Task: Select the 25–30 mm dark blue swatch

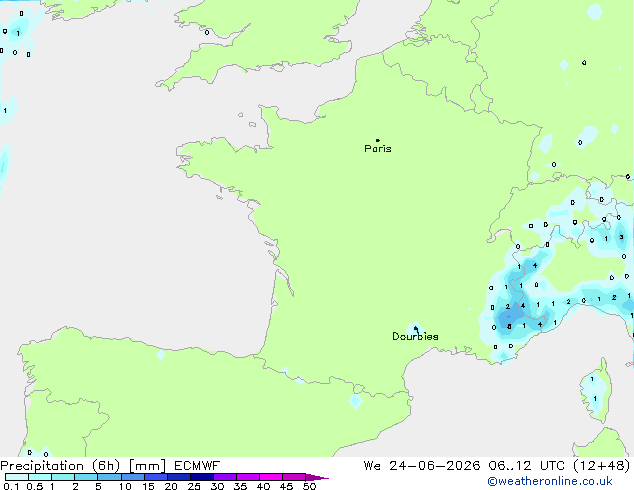Action: (201, 477)
